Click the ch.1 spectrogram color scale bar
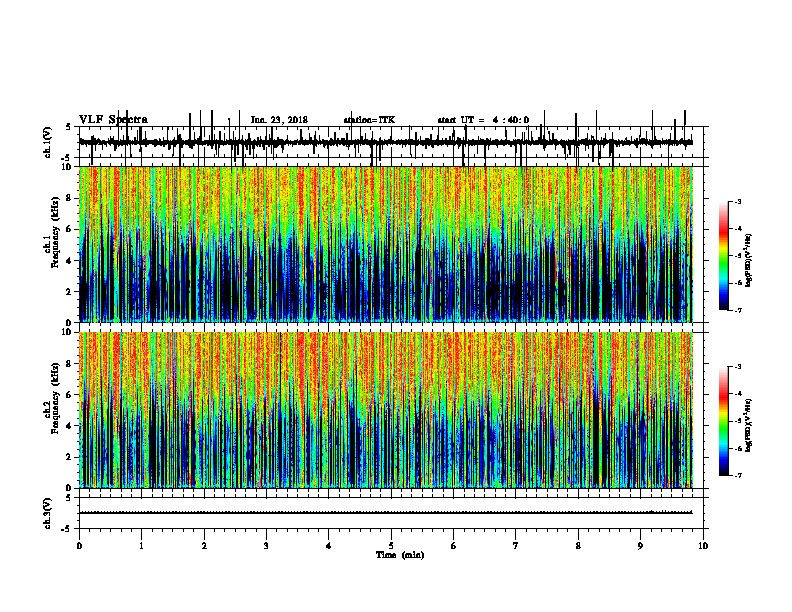The height and width of the screenshot is (612, 792). pos(723,256)
